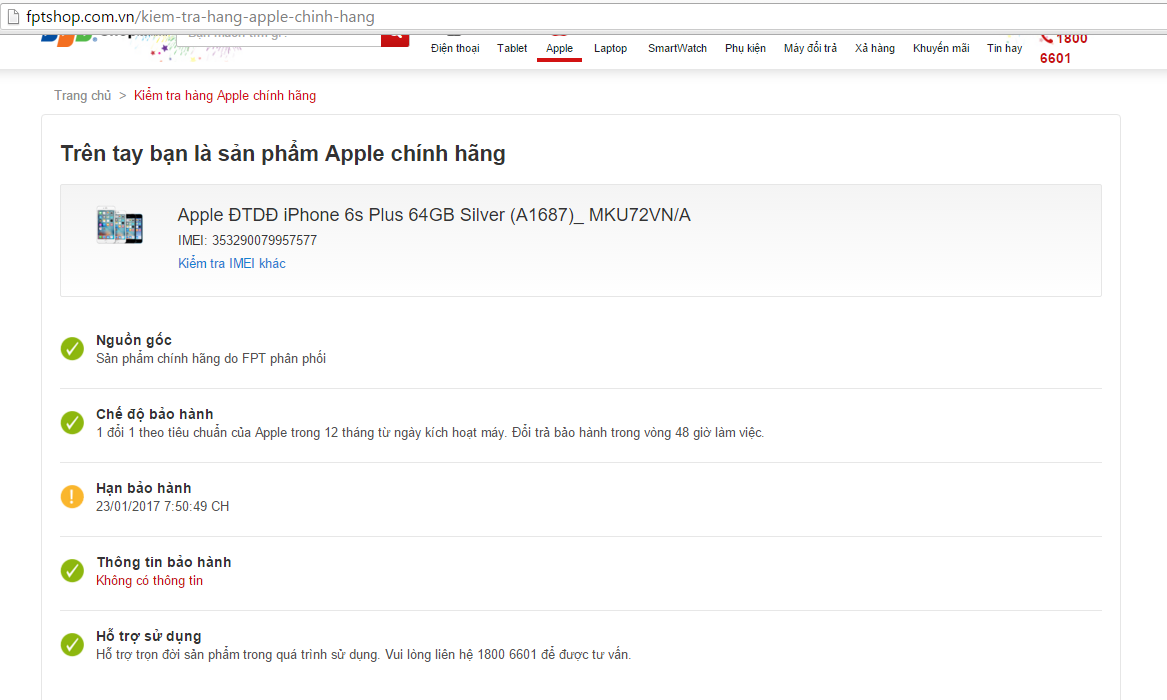Click the page icon in address bar

13,16
